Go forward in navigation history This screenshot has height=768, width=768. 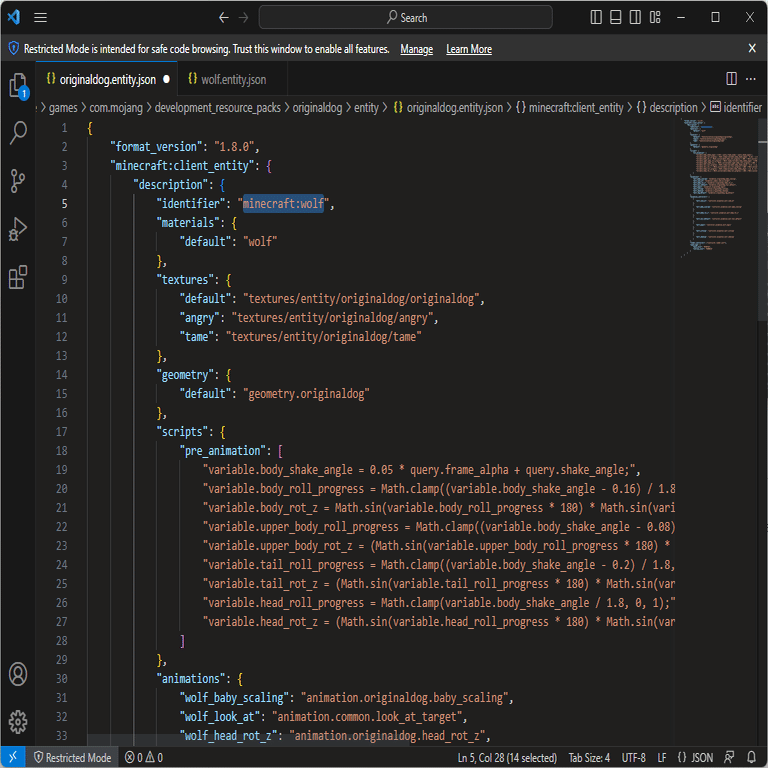(x=243, y=18)
